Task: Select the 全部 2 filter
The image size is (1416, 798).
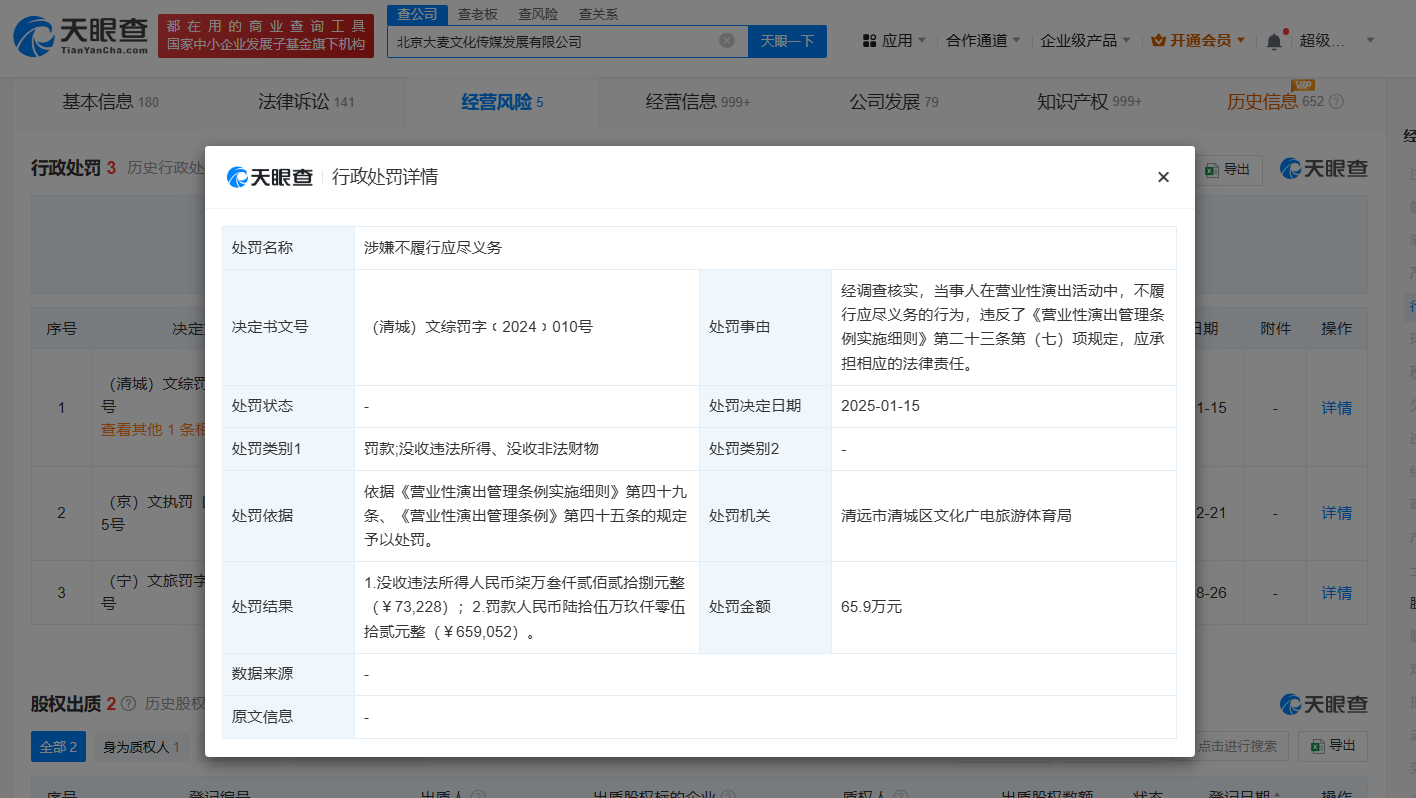Action: (58, 746)
